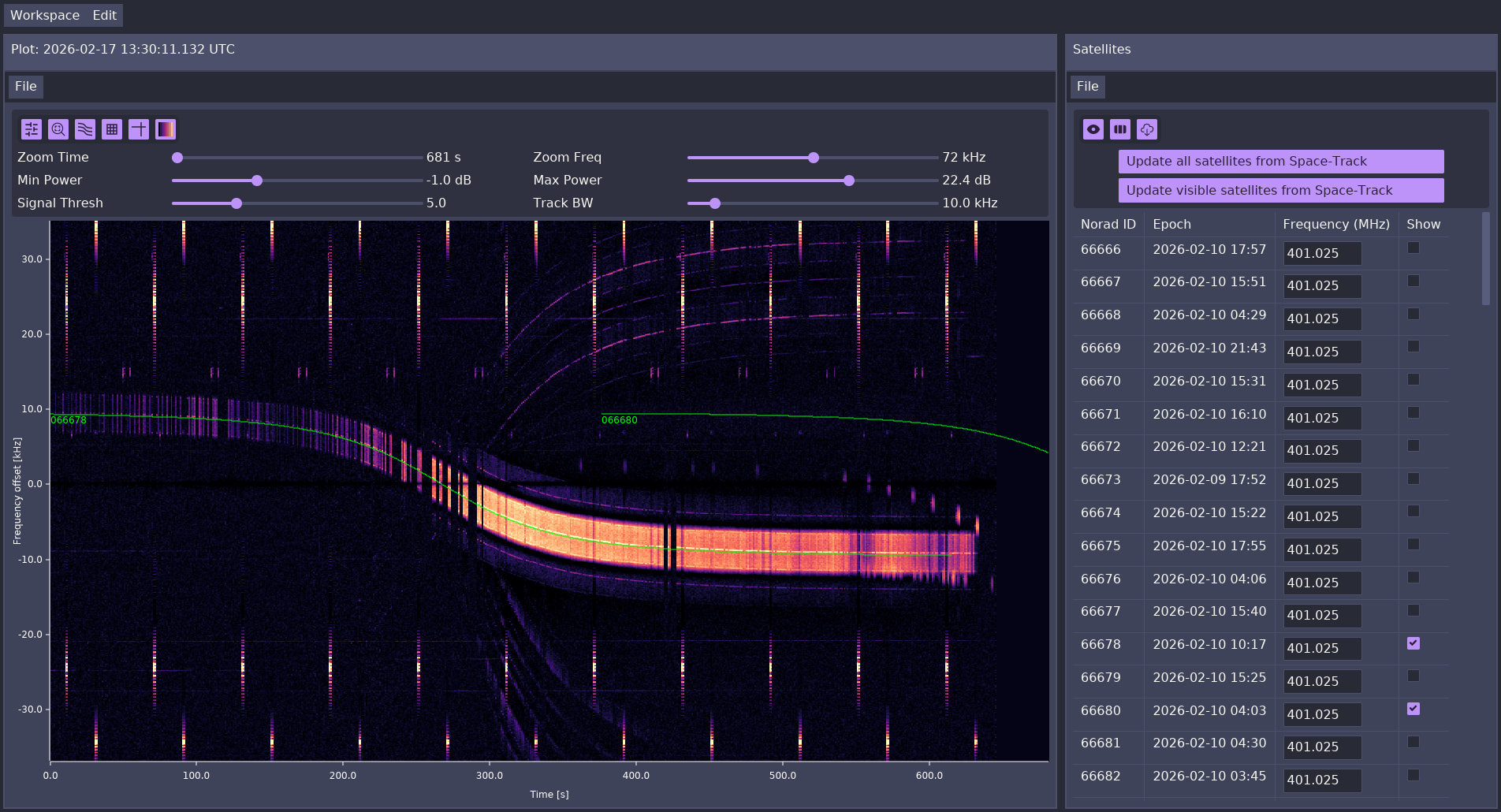The height and width of the screenshot is (812, 1501).
Task: Uncheck Show for satellite 66680
Action: pyautogui.click(x=1413, y=709)
